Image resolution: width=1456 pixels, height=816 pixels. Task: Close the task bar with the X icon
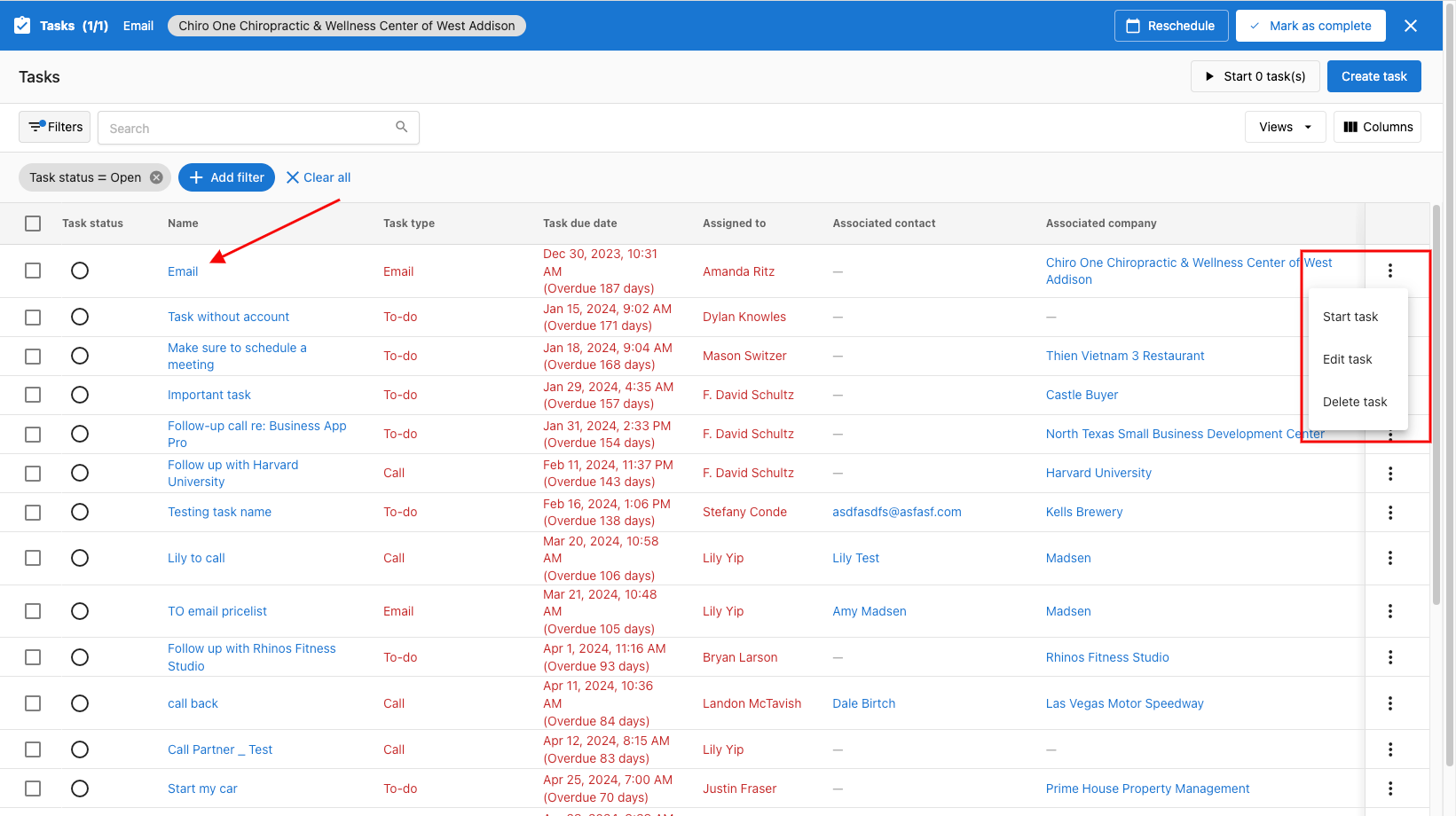pos(1411,26)
